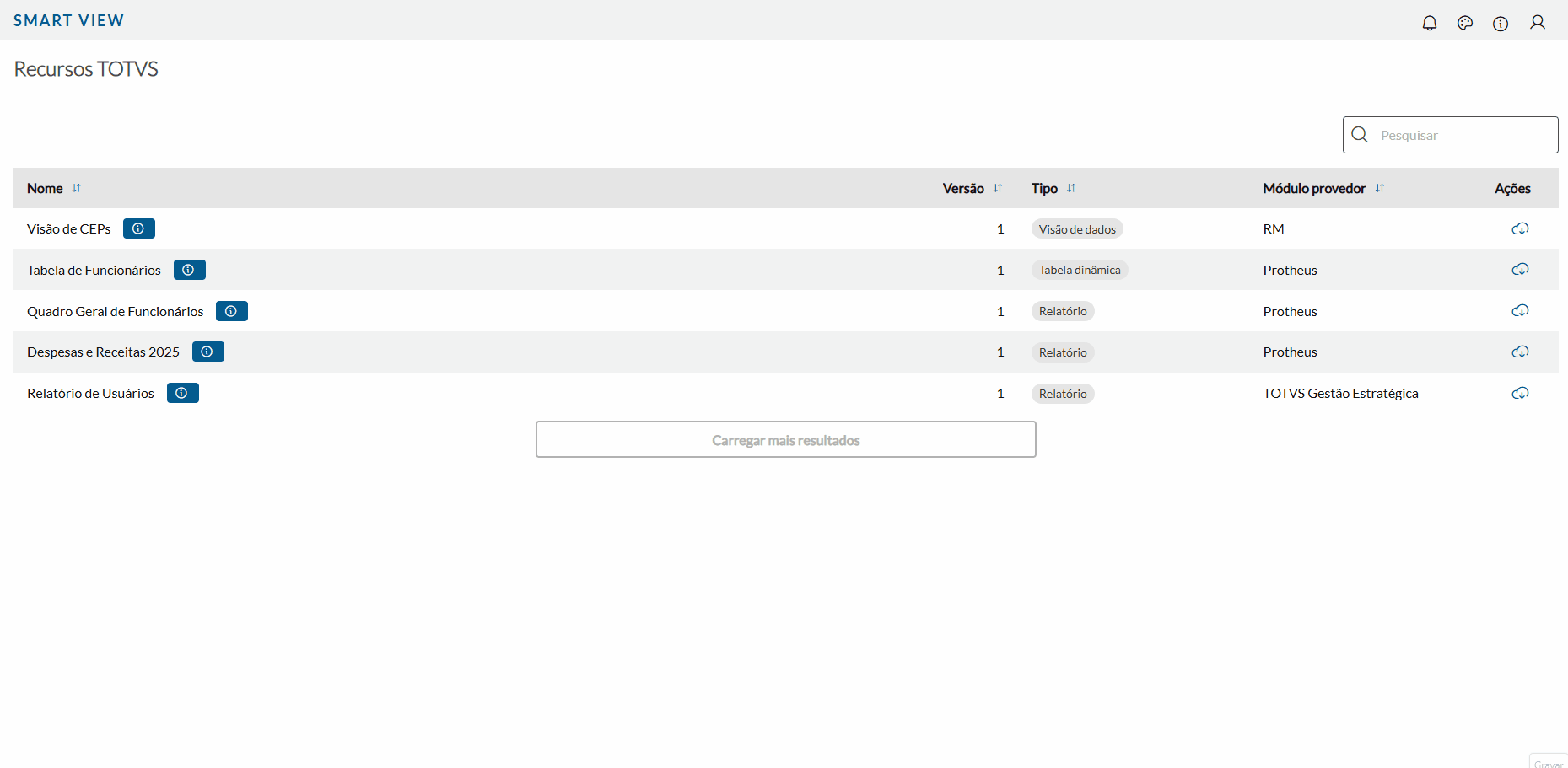The width and height of the screenshot is (1568, 768).
Task: Show info for Visão de CEPs
Action: 139,228
